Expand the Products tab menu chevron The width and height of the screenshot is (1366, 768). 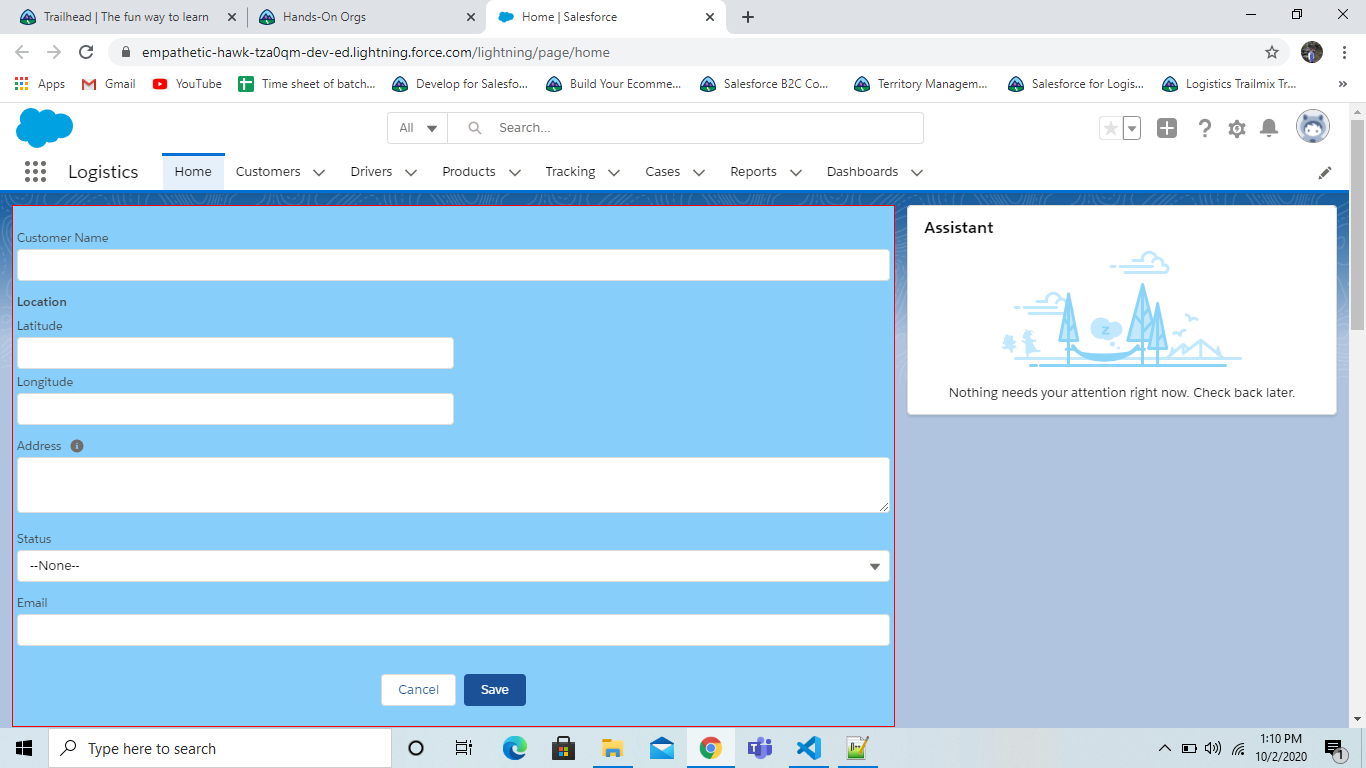(x=515, y=172)
